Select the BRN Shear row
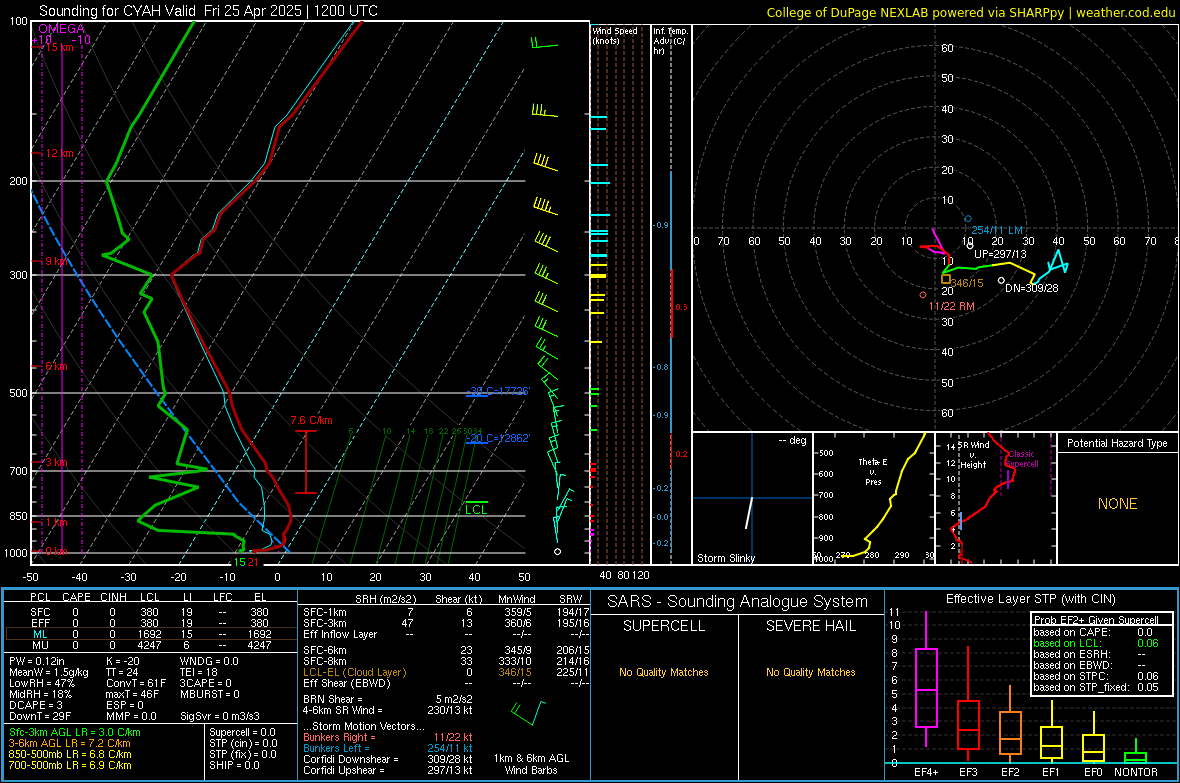 (x=388, y=699)
